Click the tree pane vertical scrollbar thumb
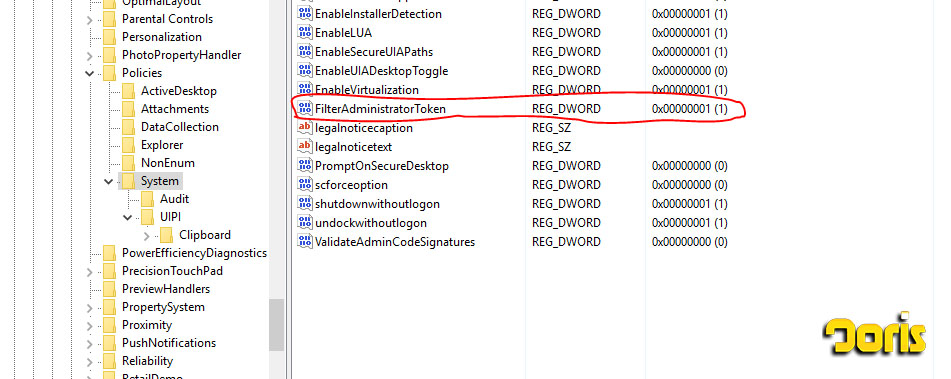 (277, 324)
